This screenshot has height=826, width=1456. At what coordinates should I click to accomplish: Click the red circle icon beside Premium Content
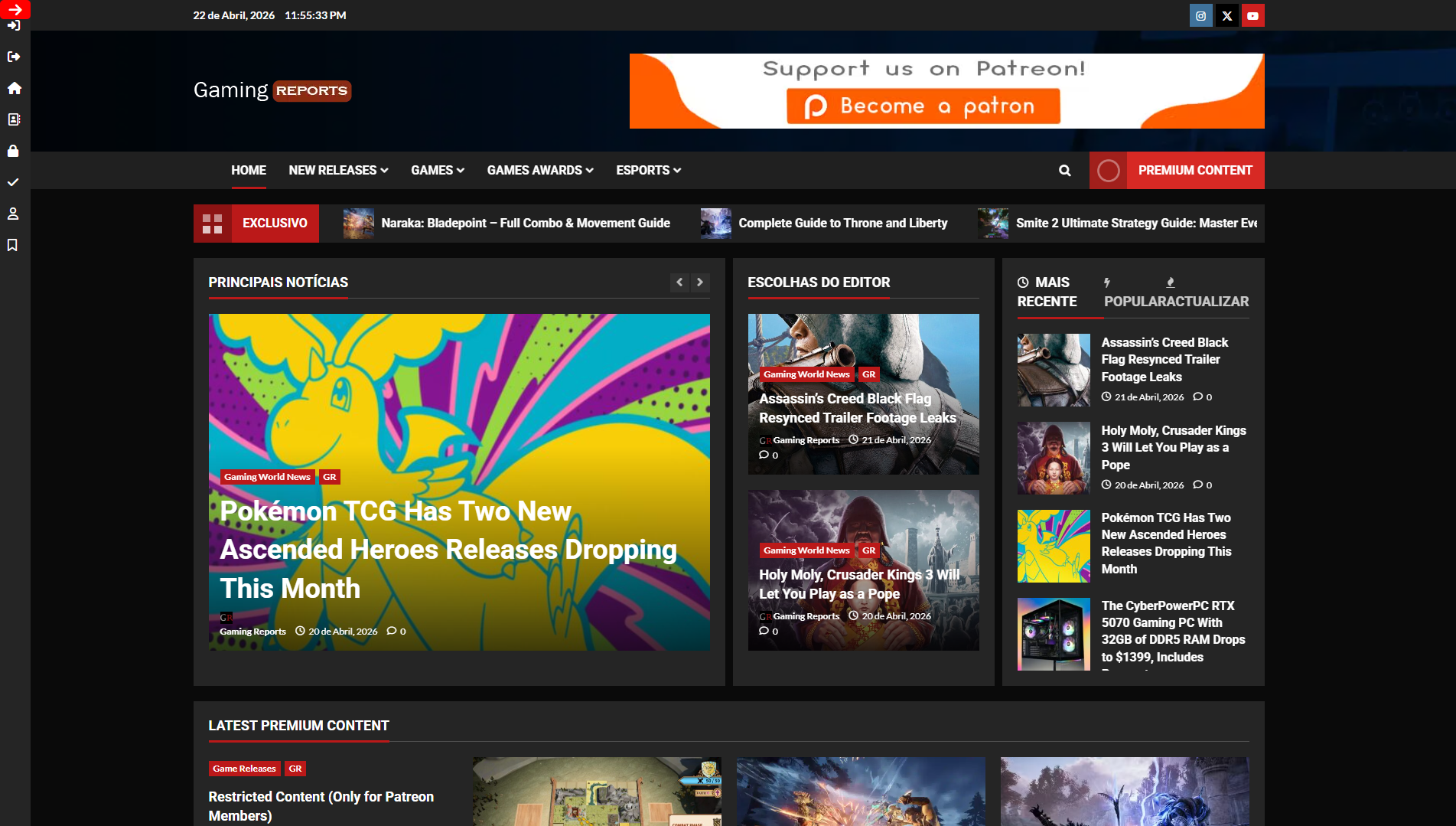point(1108,171)
